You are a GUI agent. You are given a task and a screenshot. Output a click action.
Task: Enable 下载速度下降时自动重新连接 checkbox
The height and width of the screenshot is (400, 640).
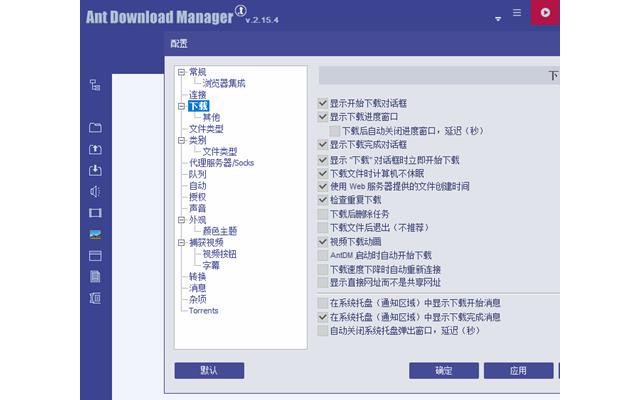pos(323,269)
